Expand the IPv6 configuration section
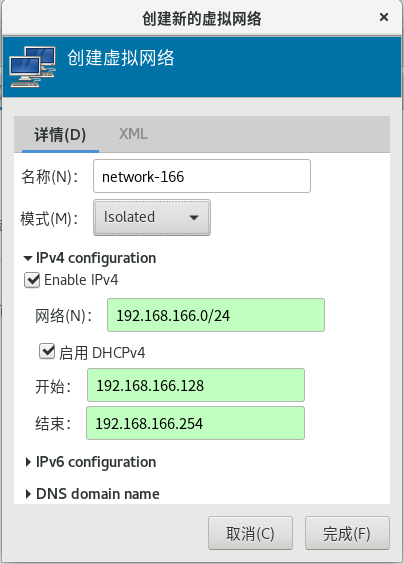The width and height of the screenshot is (404, 564). click(90, 462)
